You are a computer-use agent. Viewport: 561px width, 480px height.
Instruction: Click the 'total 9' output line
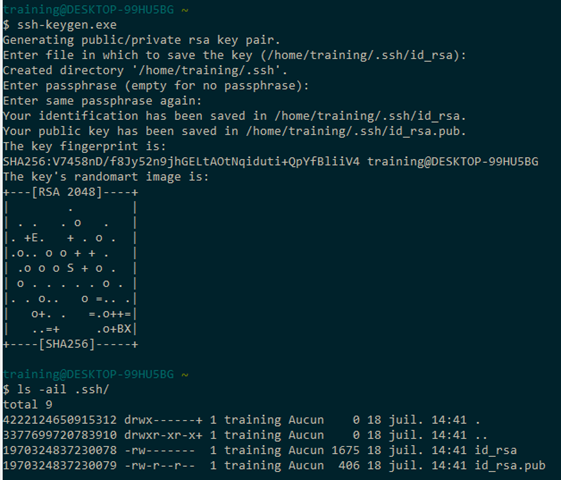point(28,405)
